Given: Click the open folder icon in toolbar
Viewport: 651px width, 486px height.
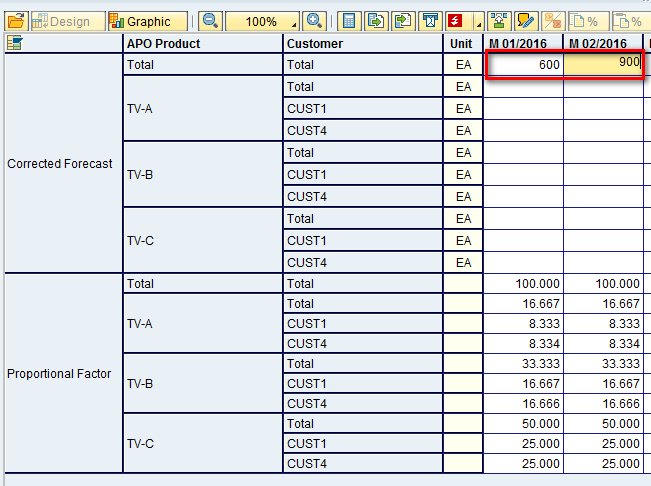Looking at the screenshot, I should [15, 21].
